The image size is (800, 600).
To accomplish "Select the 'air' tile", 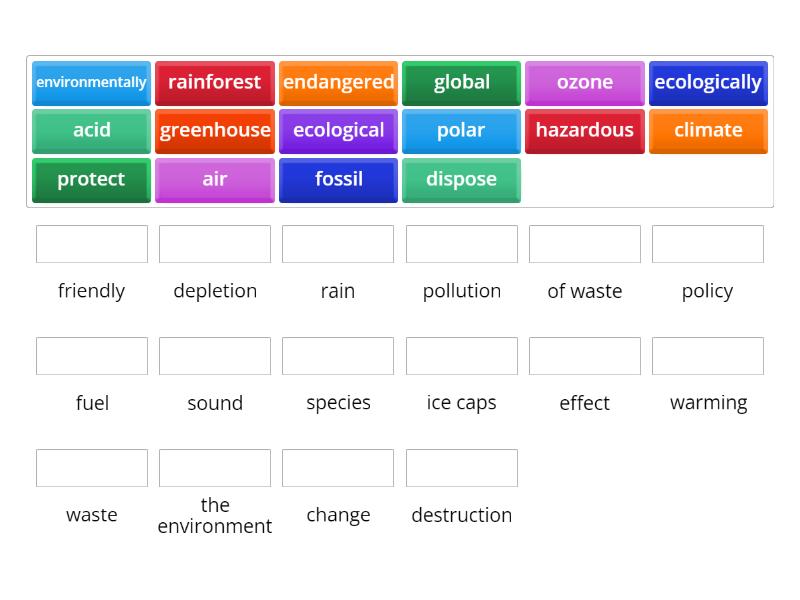I will pos(214,180).
